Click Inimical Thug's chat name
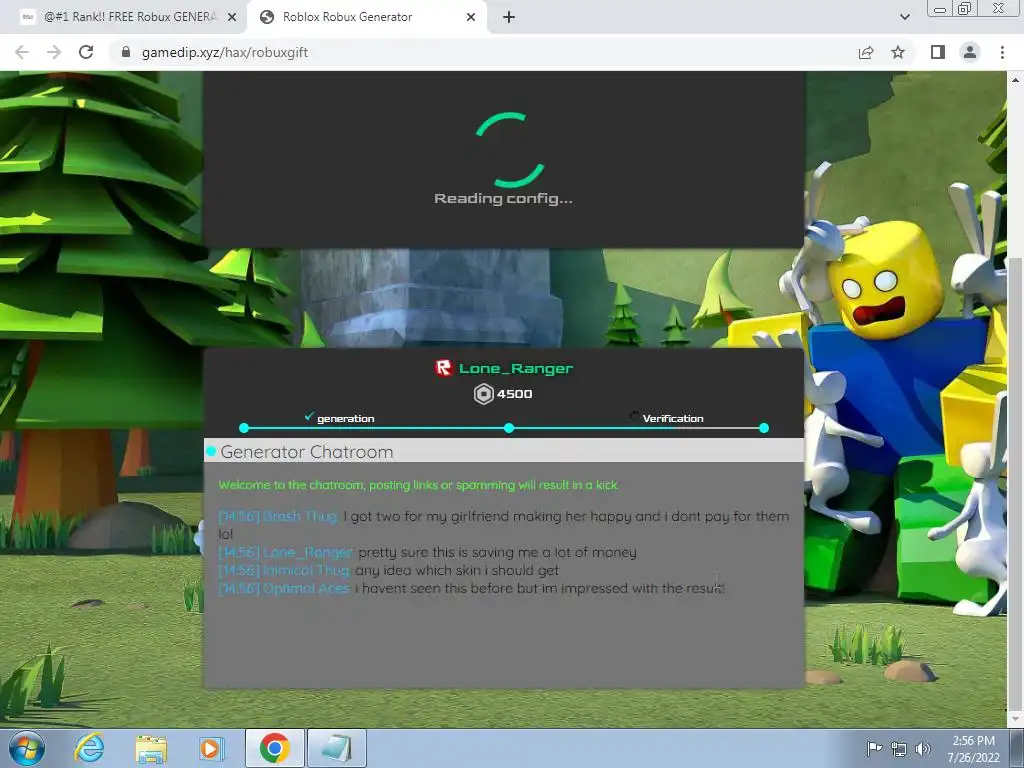This screenshot has width=1024, height=768. 306,571
